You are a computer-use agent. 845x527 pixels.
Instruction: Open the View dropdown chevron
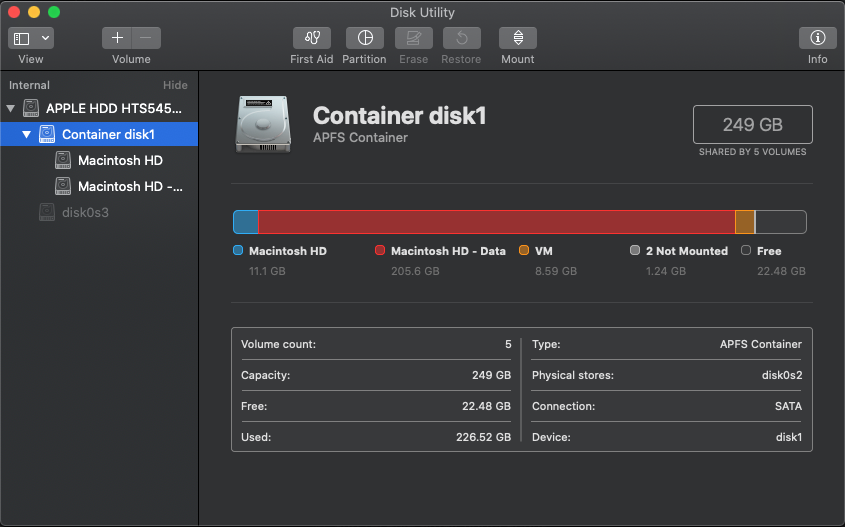click(46, 38)
